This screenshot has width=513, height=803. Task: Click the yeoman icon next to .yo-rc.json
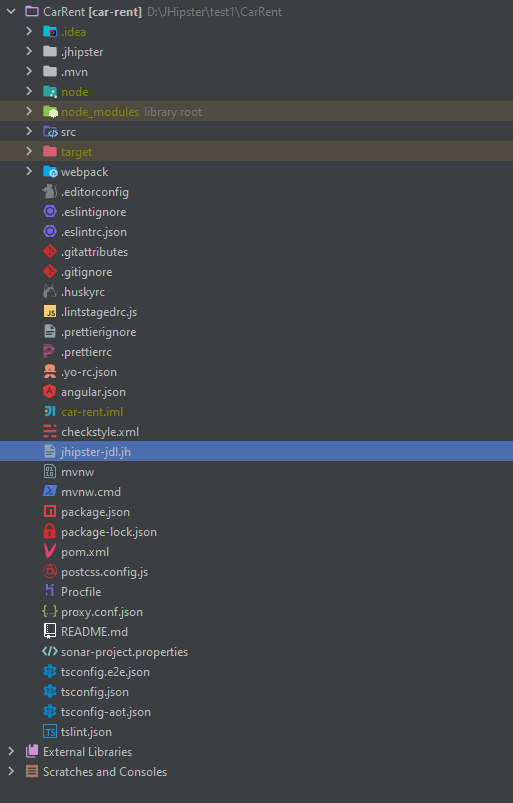click(x=50, y=372)
